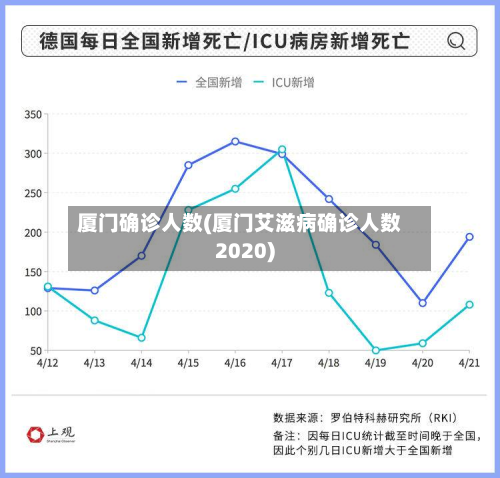Click the y-axis label 100

pyautogui.click(x=33, y=311)
